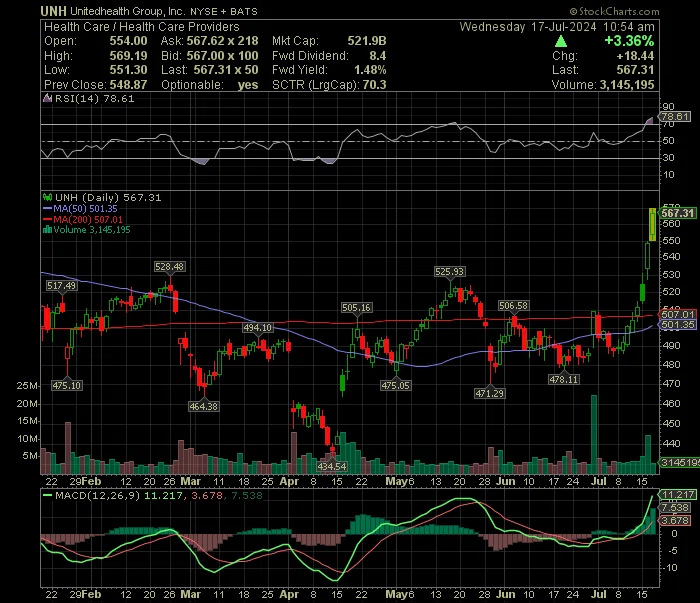Click the 528.48 price peak label
The height and width of the screenshot is (603, 700).
(169, 267)
